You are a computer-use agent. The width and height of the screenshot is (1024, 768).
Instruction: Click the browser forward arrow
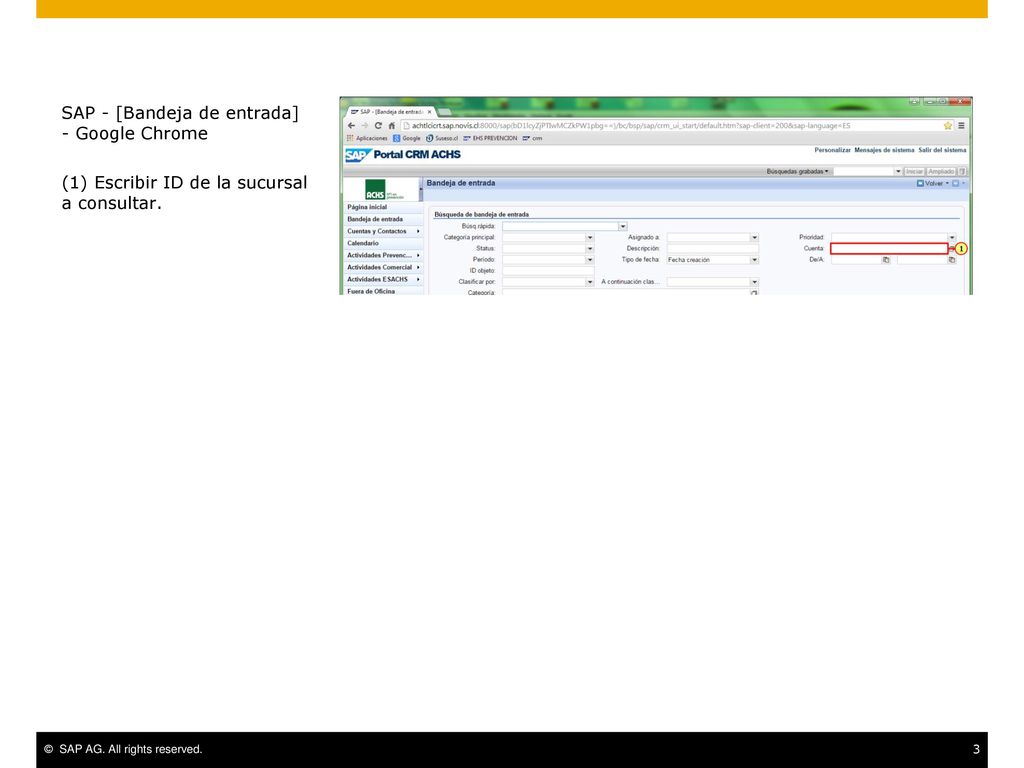[x=364, y=125]
